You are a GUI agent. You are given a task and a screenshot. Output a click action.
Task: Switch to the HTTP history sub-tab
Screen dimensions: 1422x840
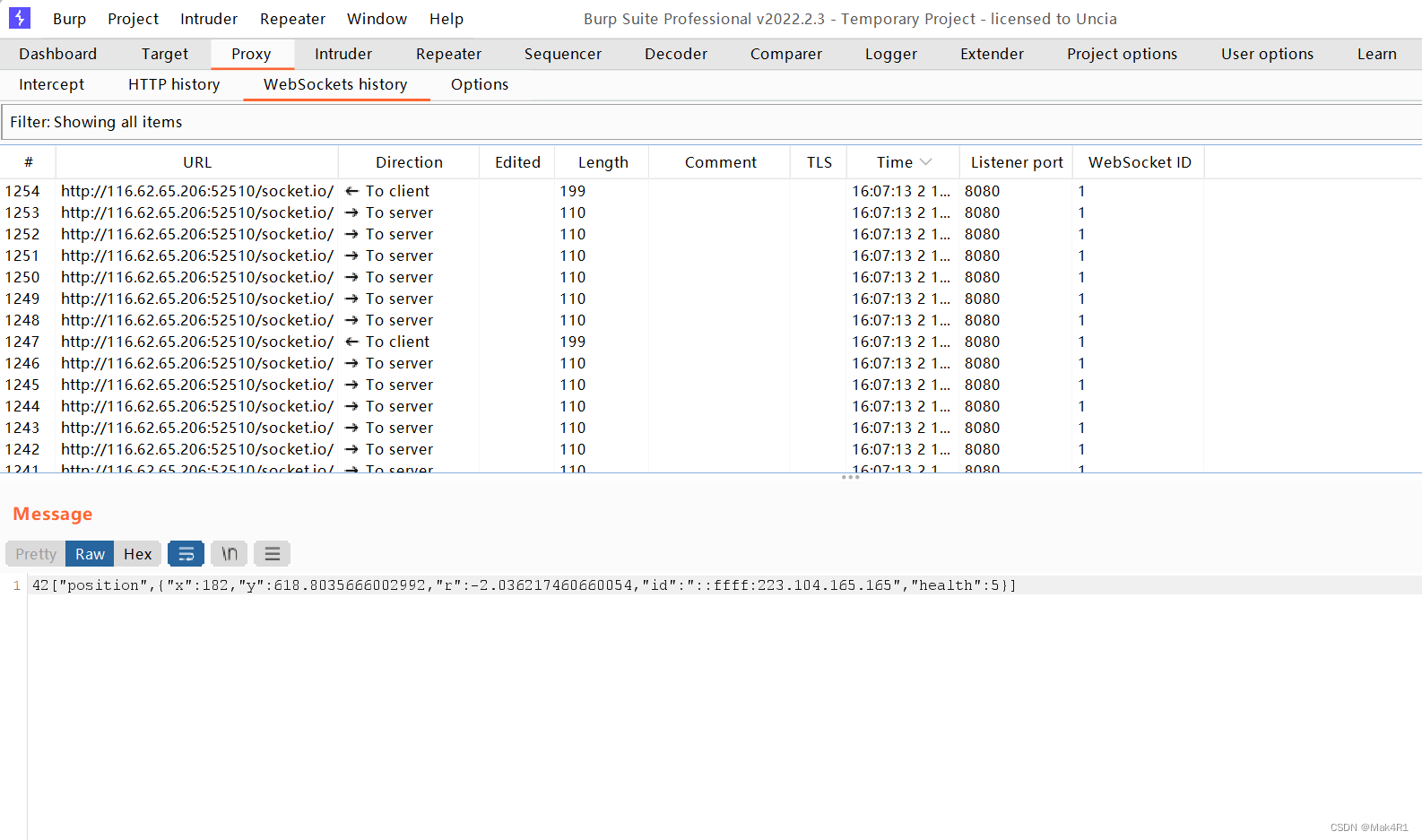click(x=174, y=84)
